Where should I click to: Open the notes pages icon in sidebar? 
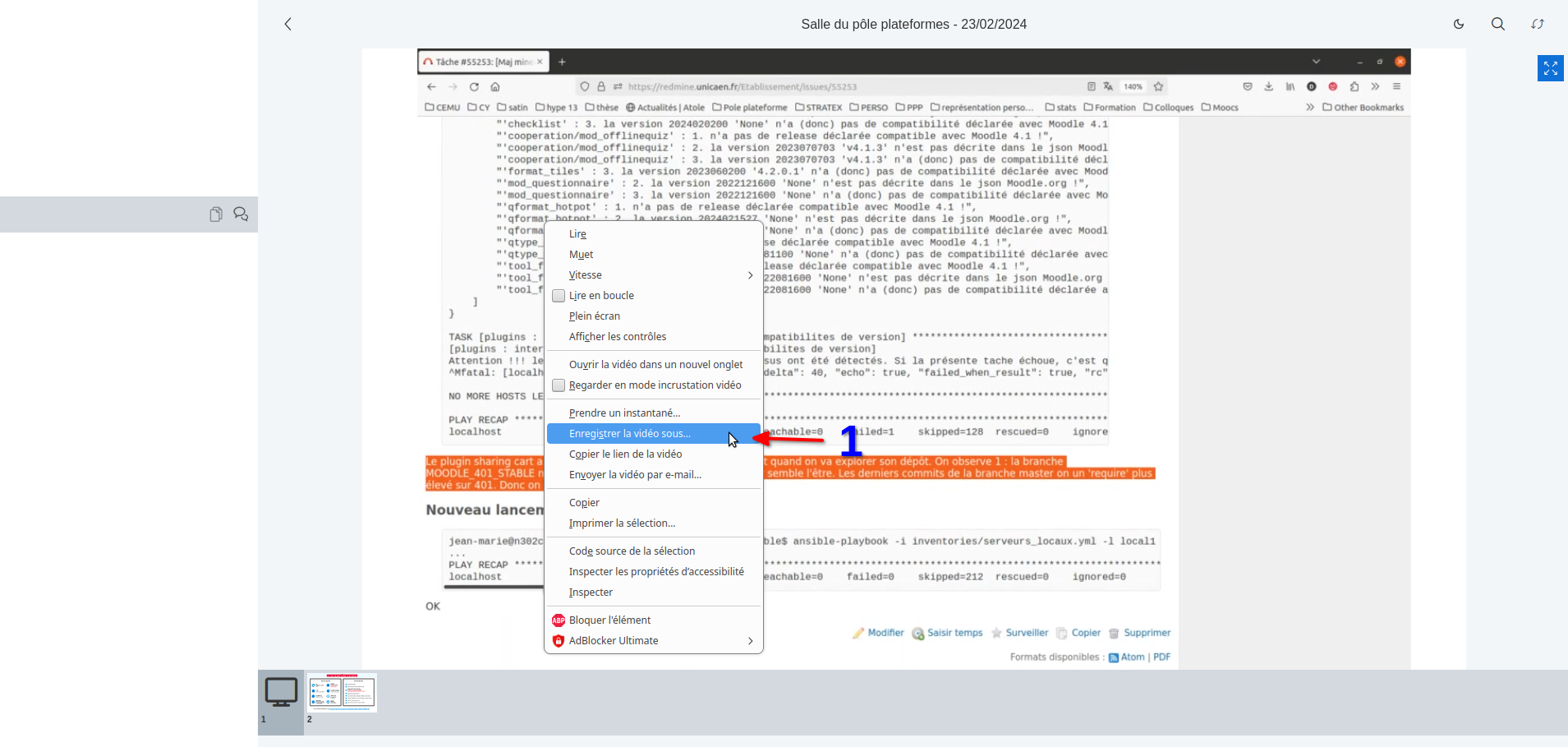point(216,214)
